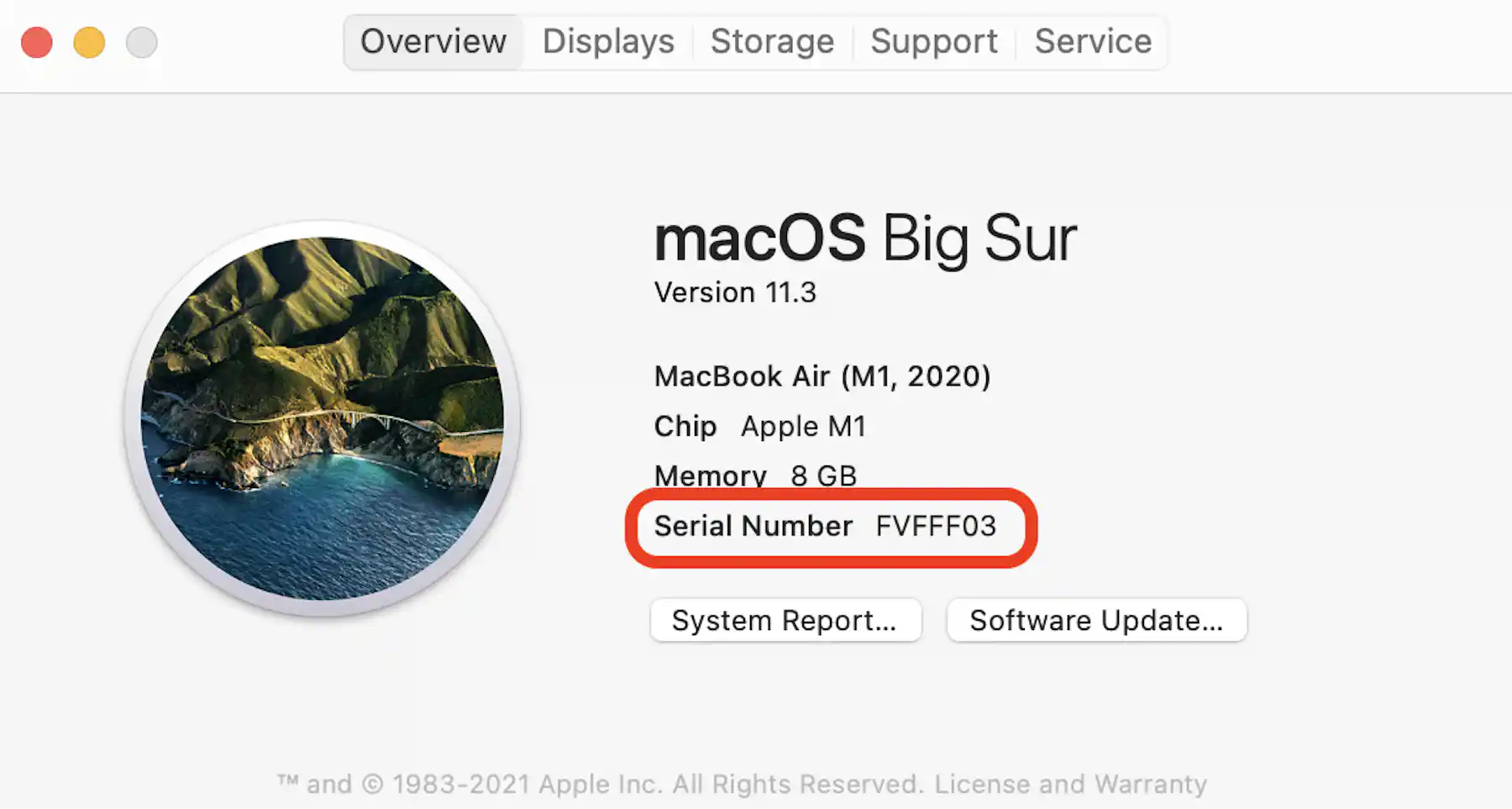Launch Software Update
The image size is (1512, 809).
click(x=1096, y=620)
